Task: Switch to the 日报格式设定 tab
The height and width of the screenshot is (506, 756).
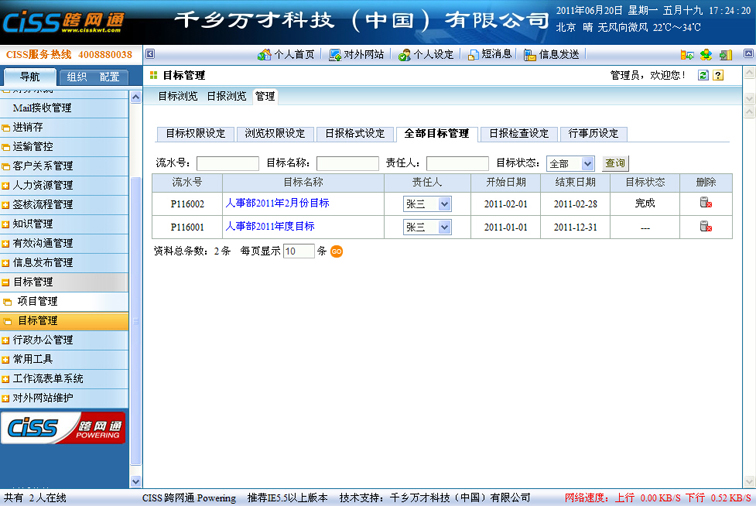Action: tap(355, 133)
